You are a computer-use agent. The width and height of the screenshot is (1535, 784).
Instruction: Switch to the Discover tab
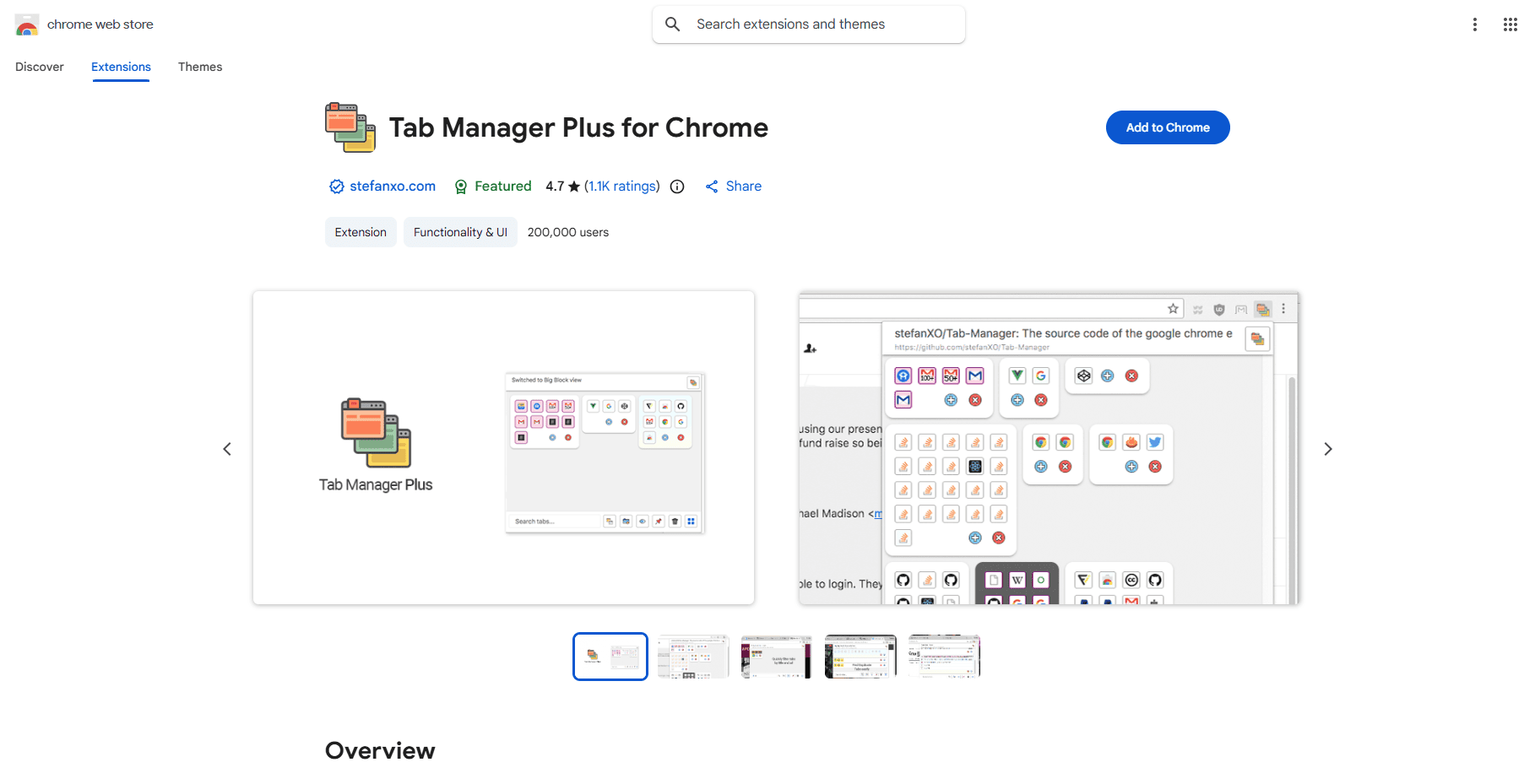(40, 67)
